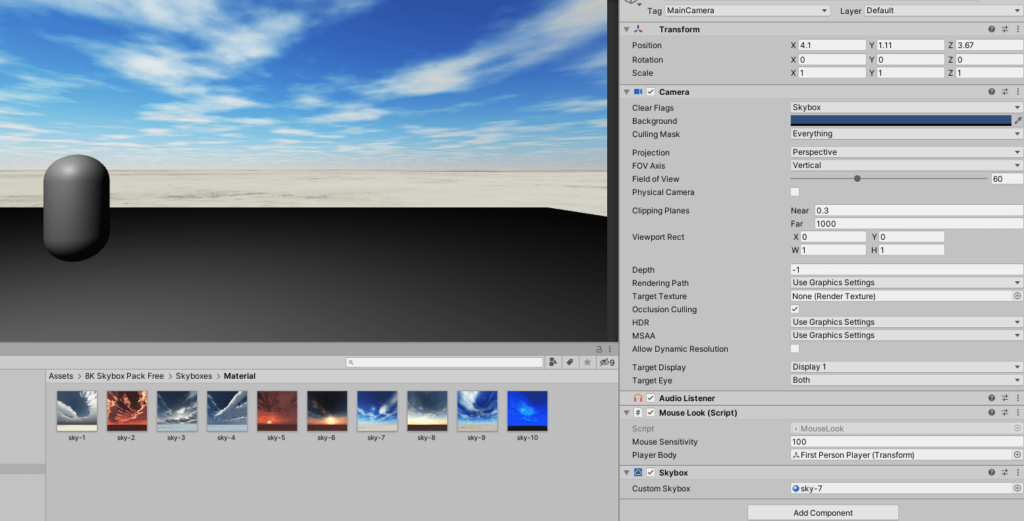Select the sky-5 material thumbnail
Image resolution: width=1024 pixels, height=521 pixels.
[277, 411]
